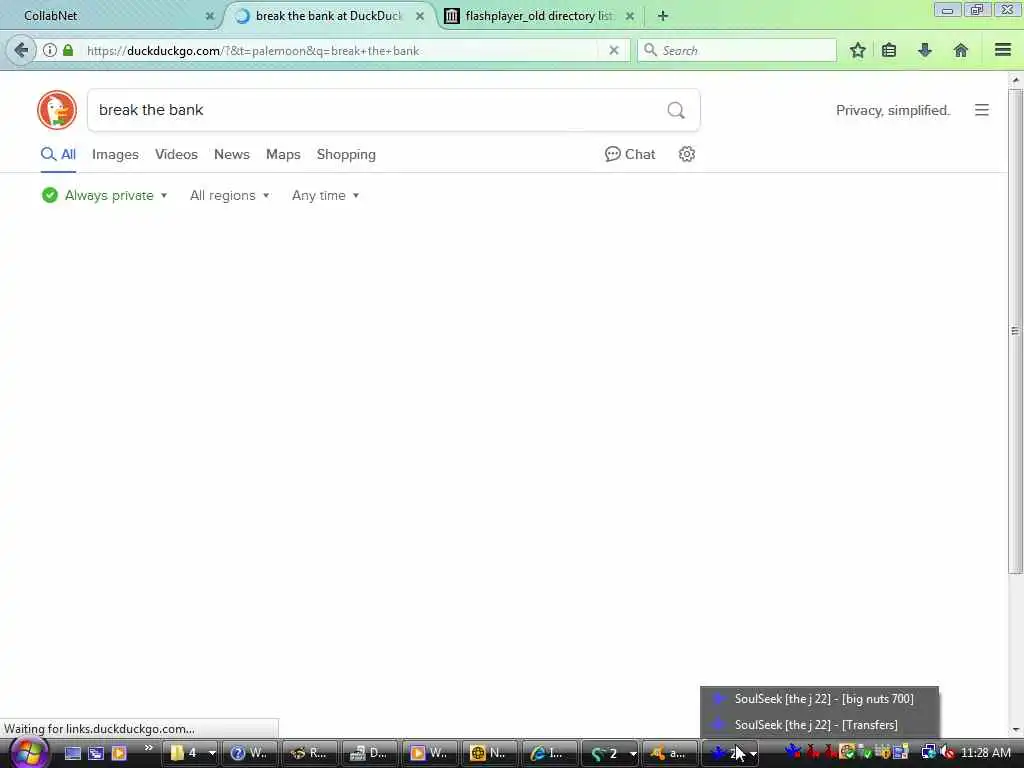Show All search results
This screenshot has width=1024, height=768.
[58, 154]
